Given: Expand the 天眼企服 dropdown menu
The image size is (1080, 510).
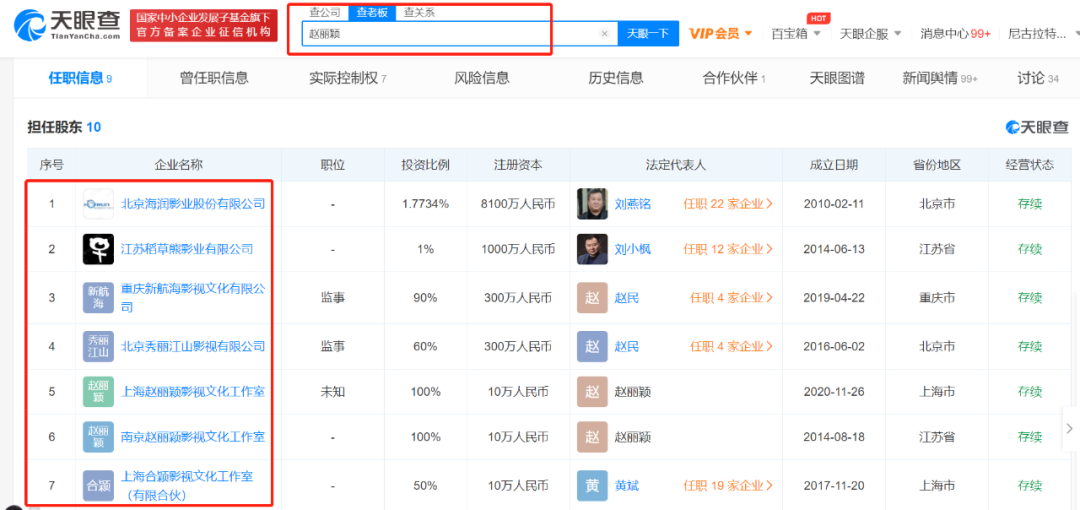Looking at the screenshot, I should [x=869, y=34].
